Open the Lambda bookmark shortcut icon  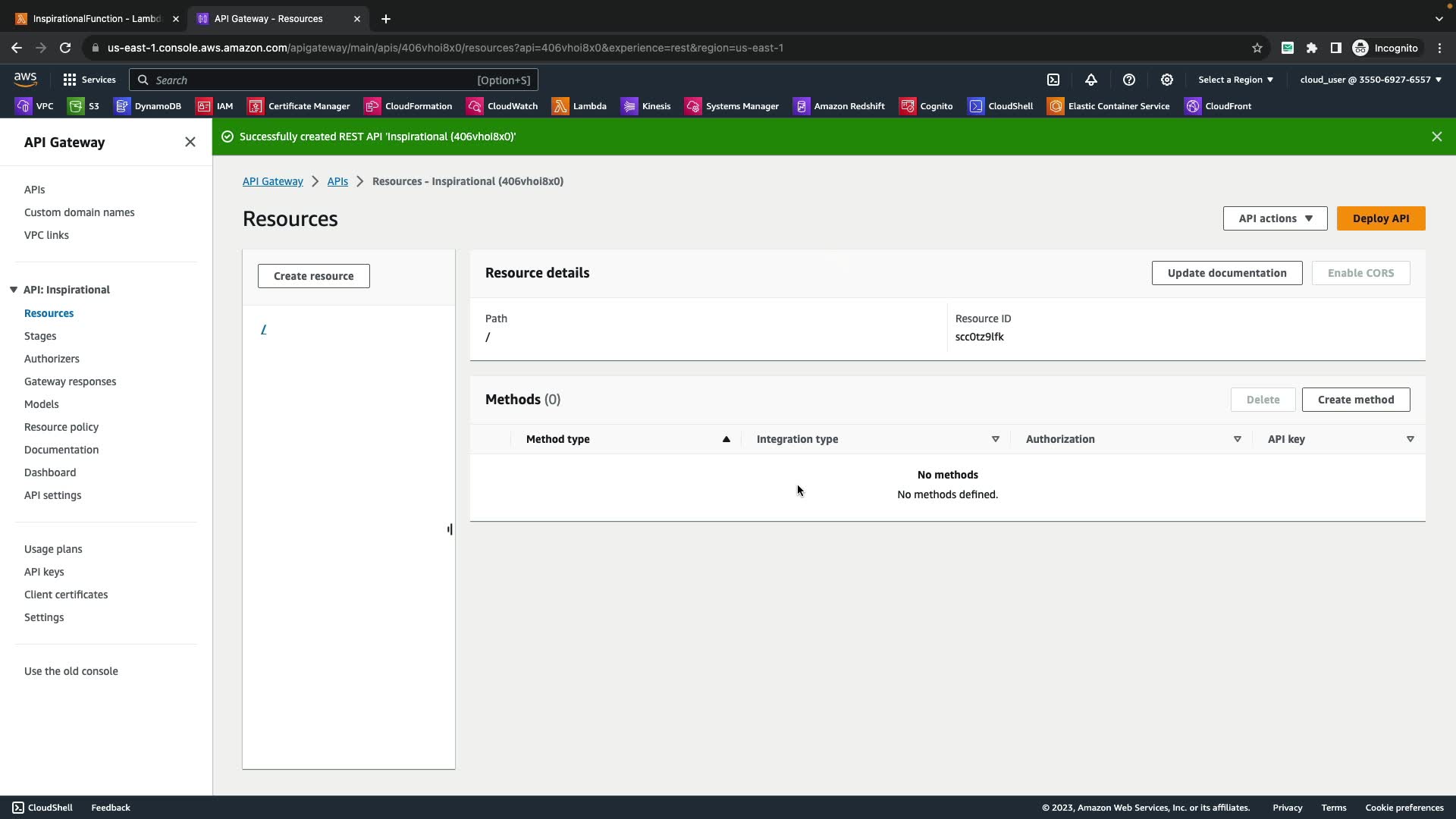[x=560, y=106]
